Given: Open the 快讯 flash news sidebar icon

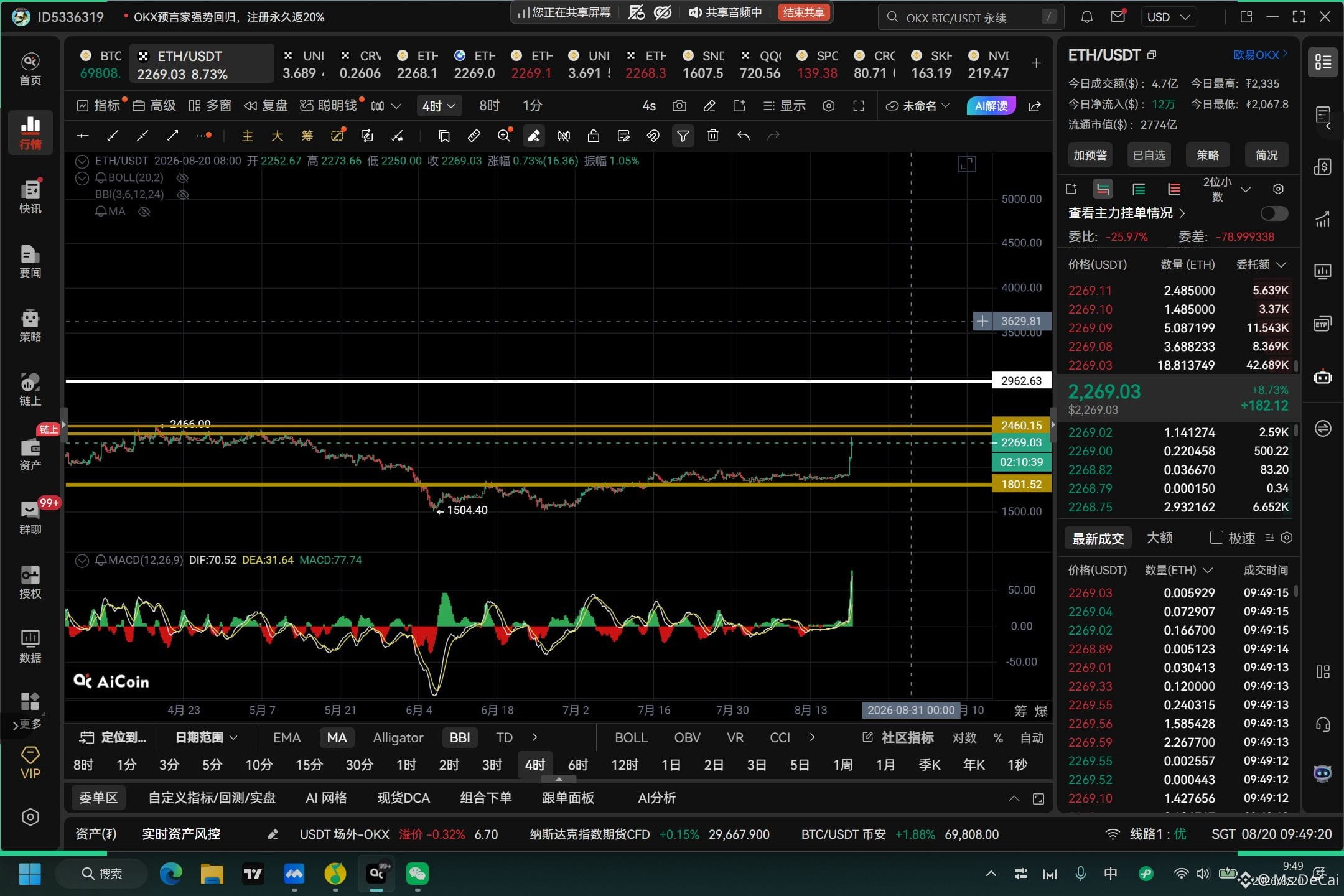Looking at the screenshot, I should (30, 197).
